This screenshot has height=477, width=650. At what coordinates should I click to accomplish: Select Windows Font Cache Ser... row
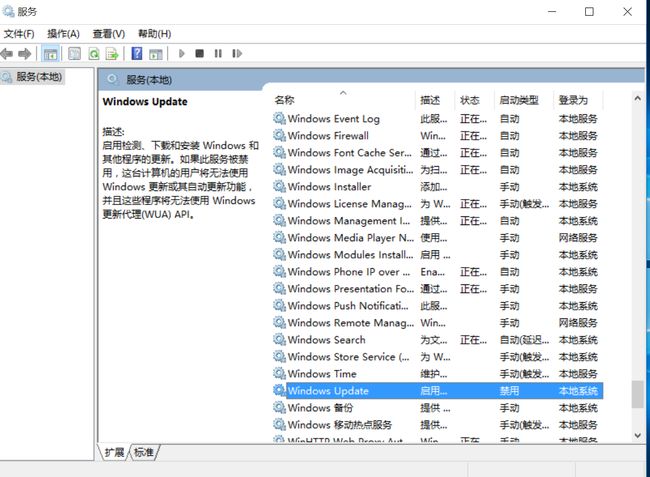point(438,153)
